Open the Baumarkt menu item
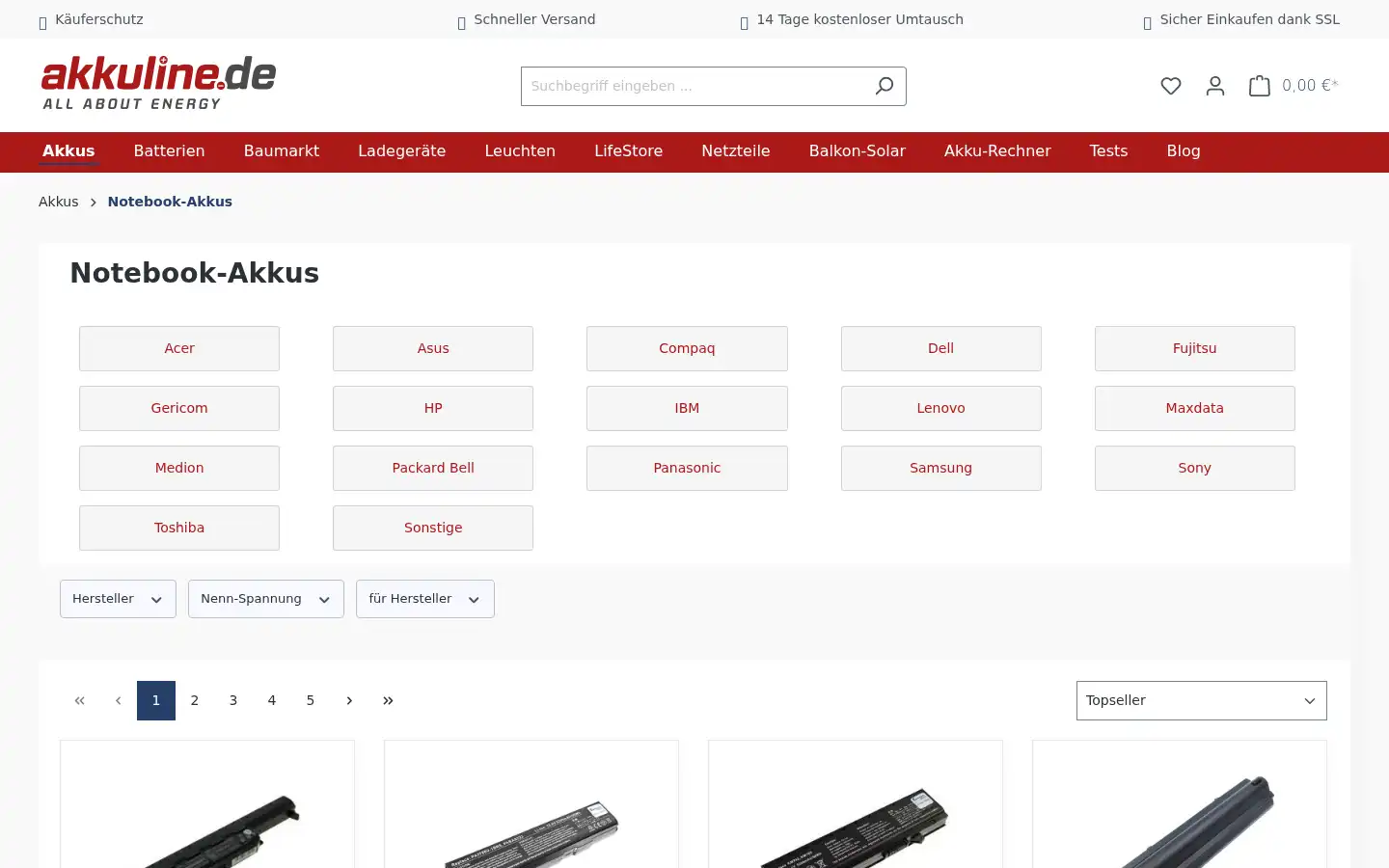The height and width of the screenshot is (868, 1389). 282,151
